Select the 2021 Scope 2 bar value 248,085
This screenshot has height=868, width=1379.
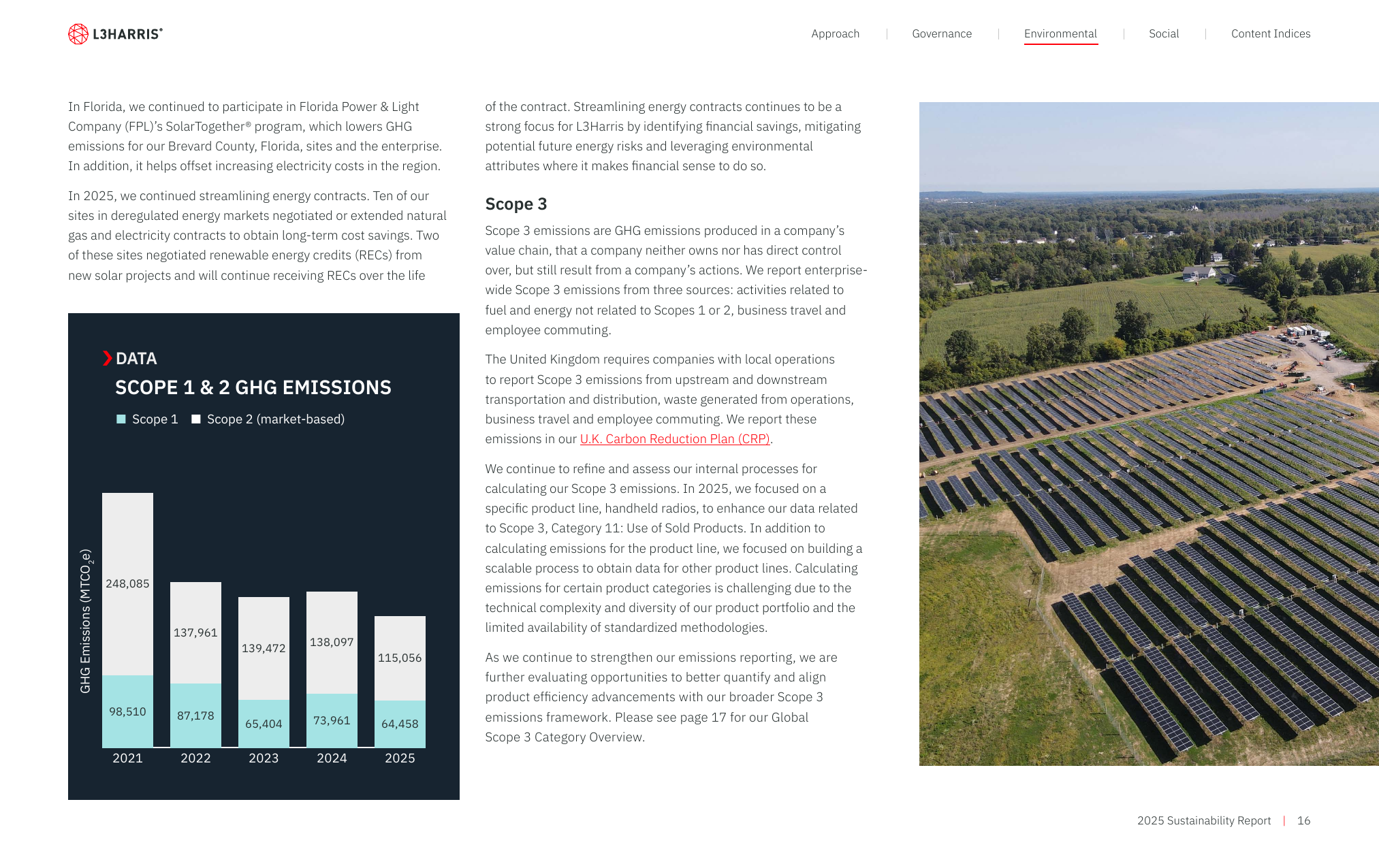tap(127, 583)
